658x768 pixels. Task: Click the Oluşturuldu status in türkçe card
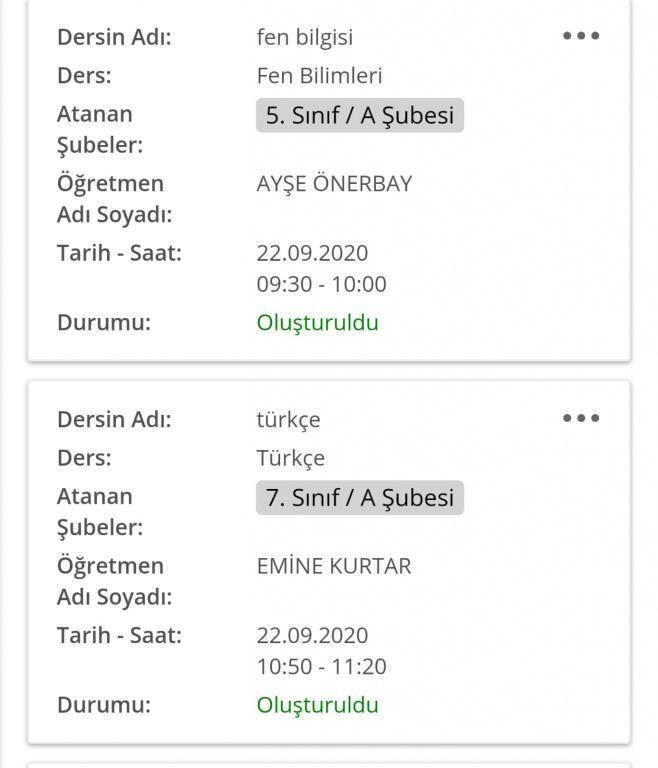click(317, 704)
